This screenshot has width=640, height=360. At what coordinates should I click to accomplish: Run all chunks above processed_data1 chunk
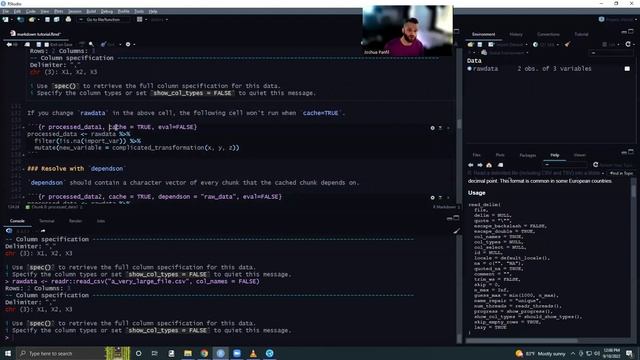coord(440,128)
